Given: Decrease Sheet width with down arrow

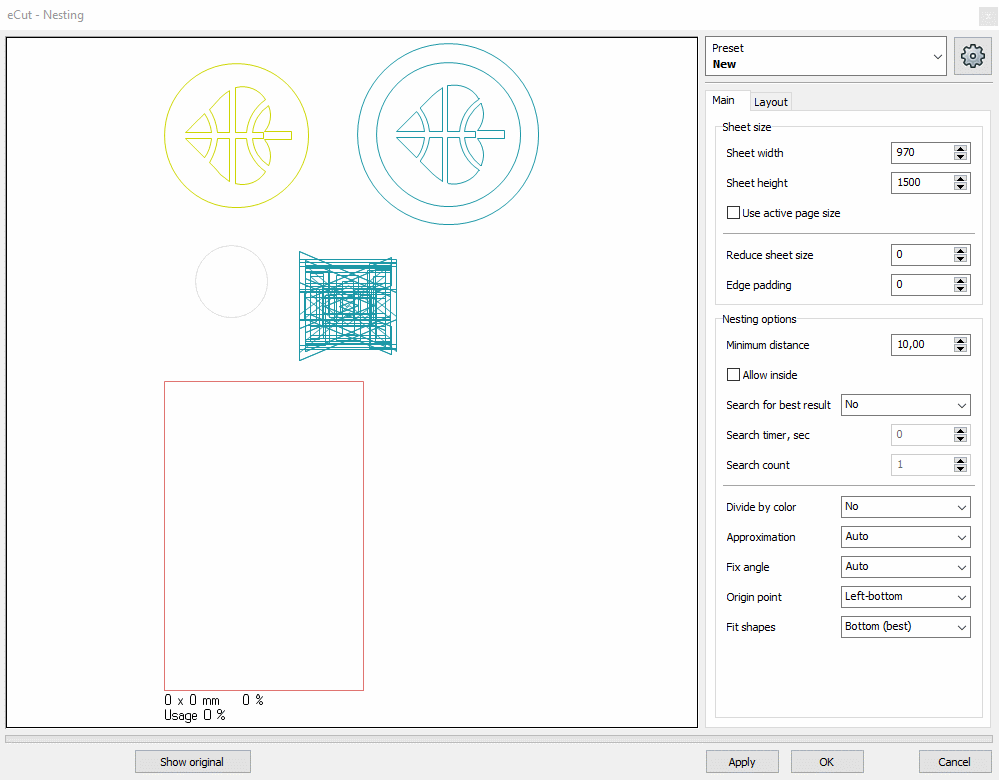Looking at the screenshot, I should (960, 157).
